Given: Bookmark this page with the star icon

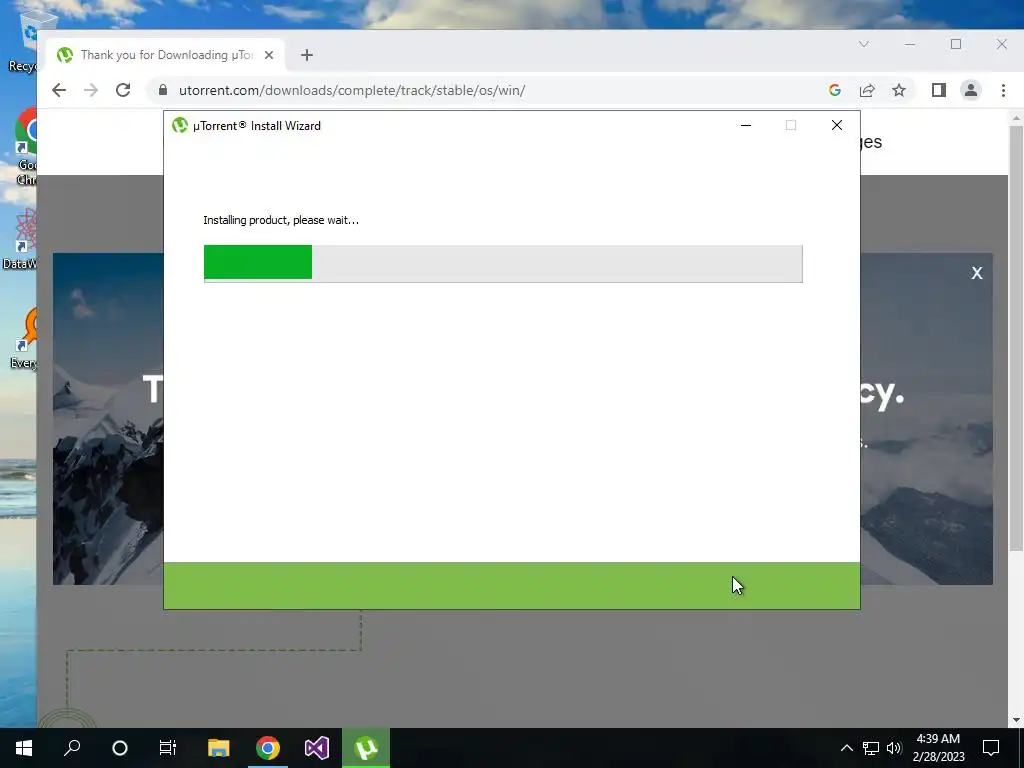Looking at the screenshot, I should click(899, 90).
